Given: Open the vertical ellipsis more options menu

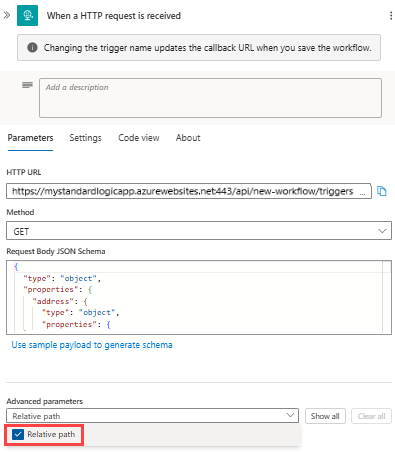Looking at the screenshot, I should (391, 16).
